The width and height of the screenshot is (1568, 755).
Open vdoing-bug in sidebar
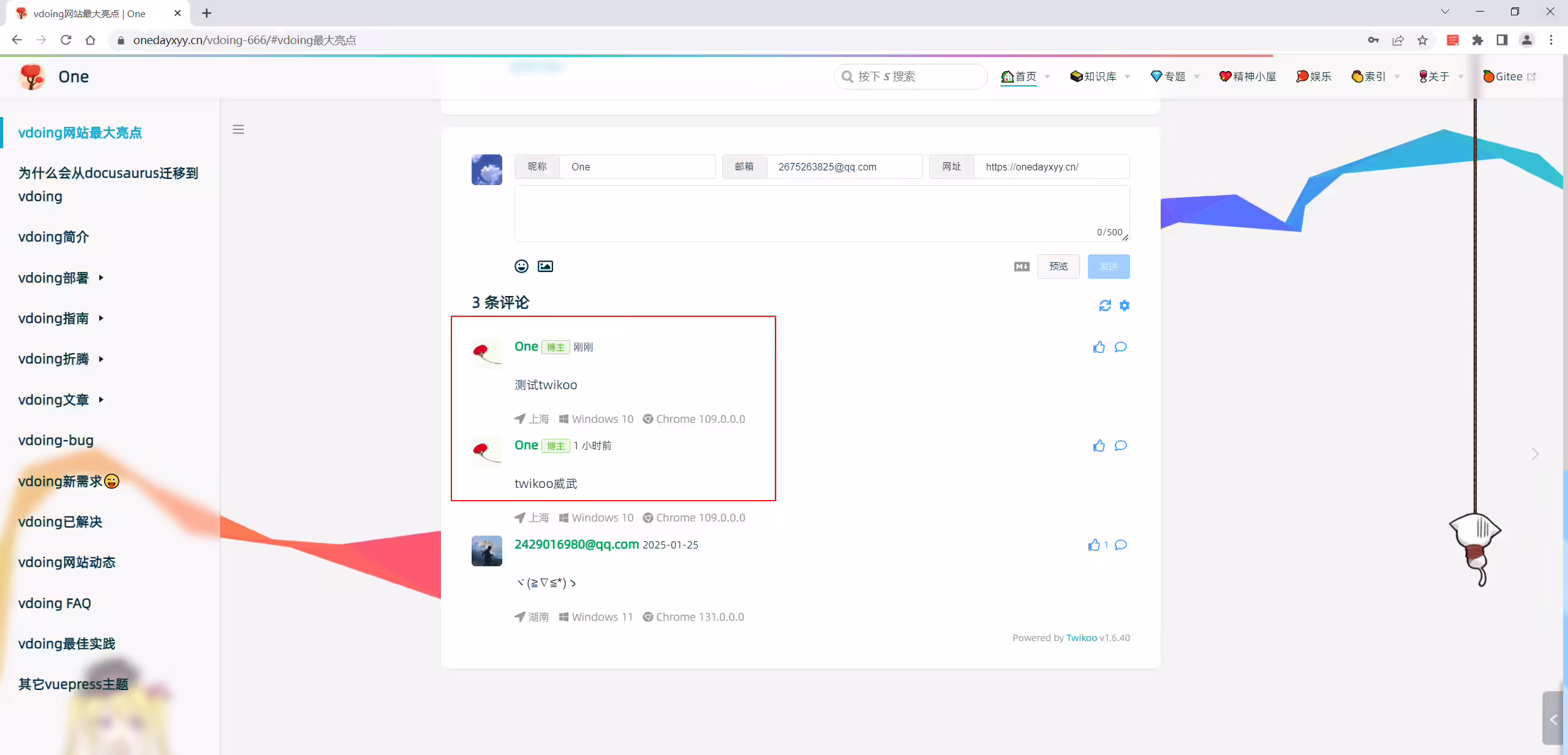tap(56, 440)
